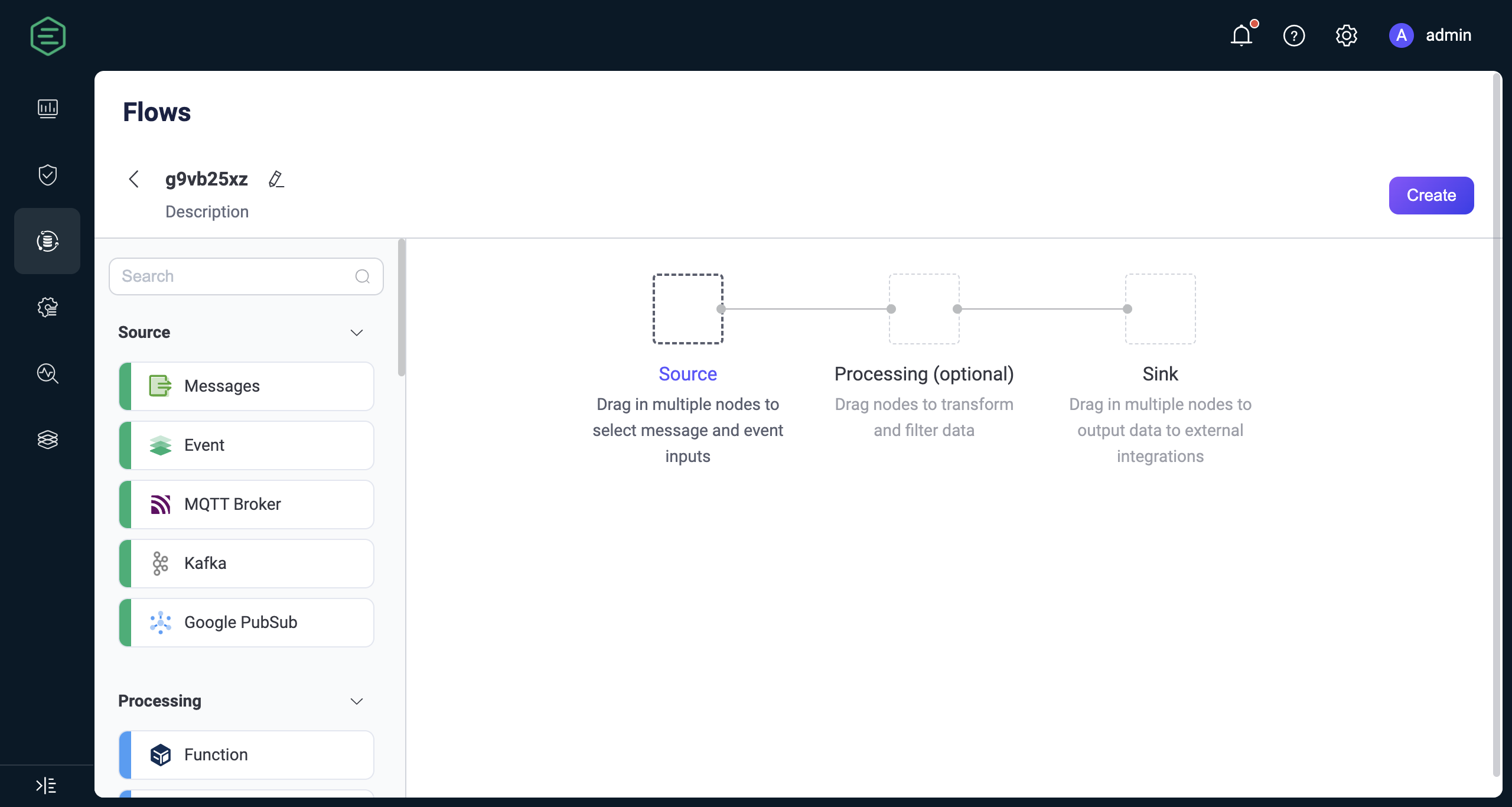1512x807 pixels.
Task: Click the node Search field
Action: click(x=236, y=276)
